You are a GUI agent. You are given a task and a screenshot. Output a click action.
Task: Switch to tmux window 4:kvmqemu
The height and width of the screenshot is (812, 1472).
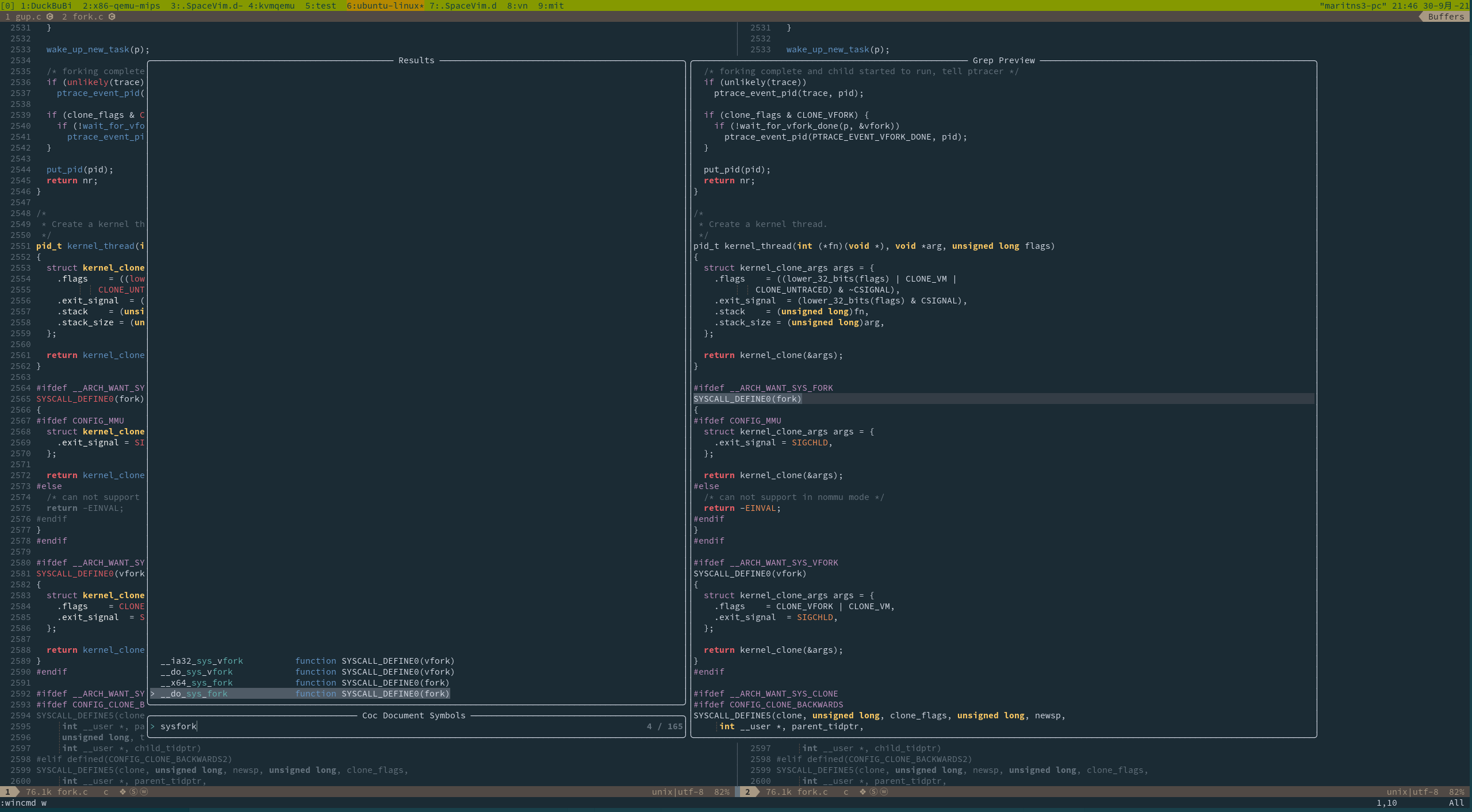point(271,6)
